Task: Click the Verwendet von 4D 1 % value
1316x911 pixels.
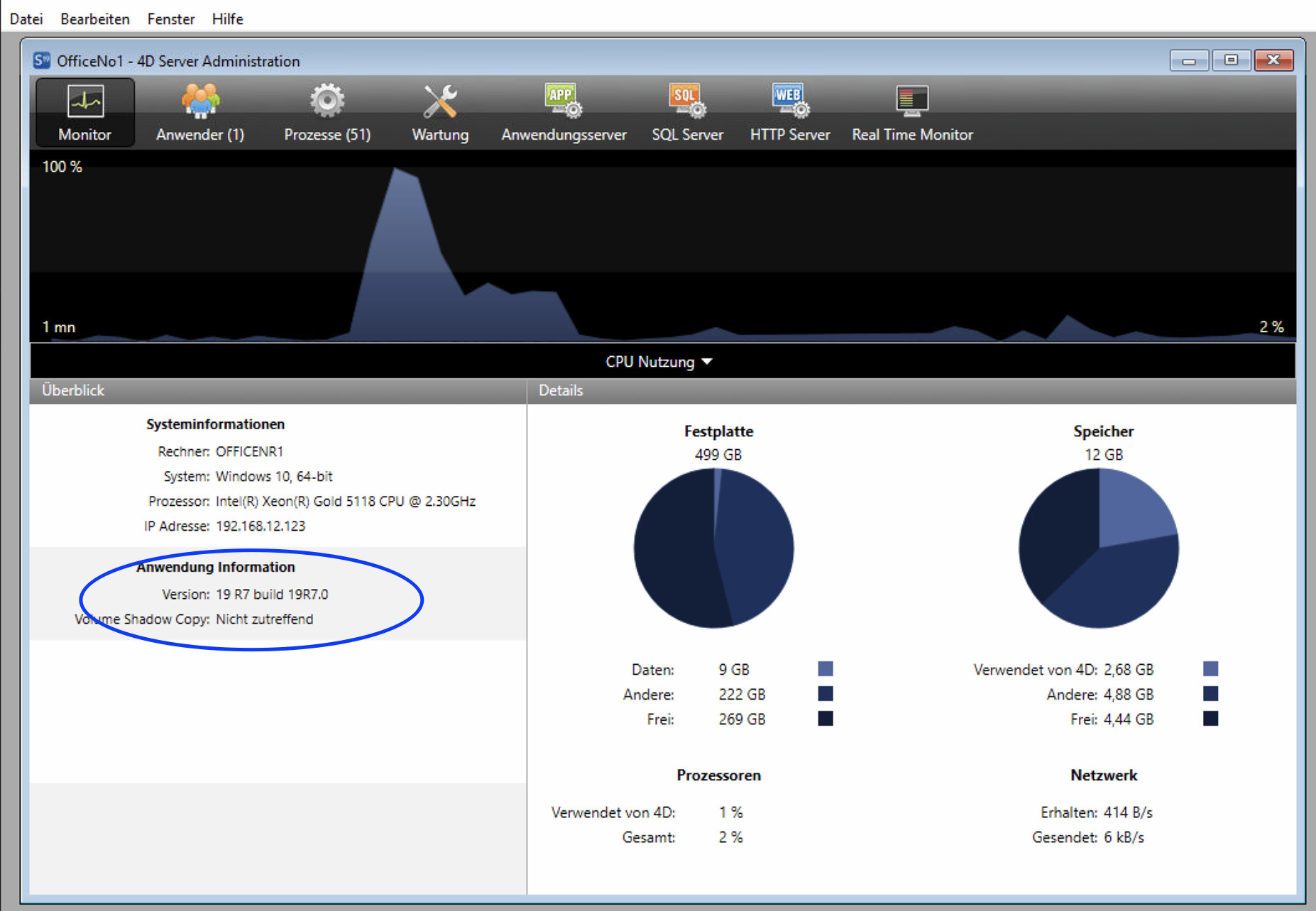Action: (730, 812)
